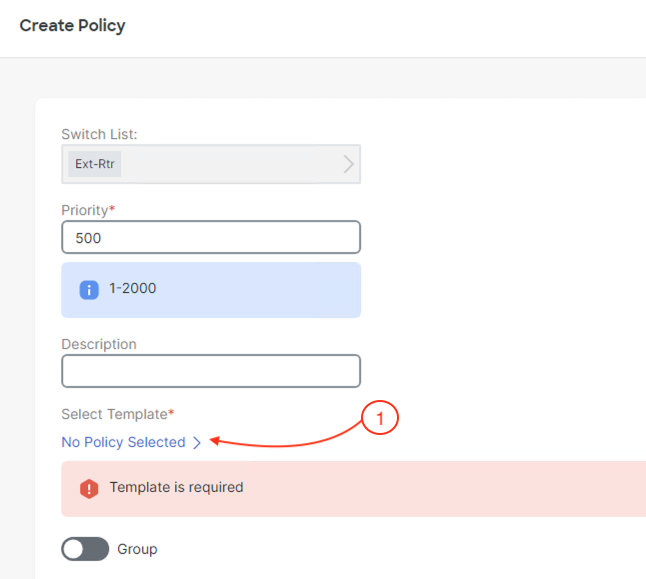Click the red asterisk next to Select Template
This screenshot has height=579, width=646.
[171, 411]
